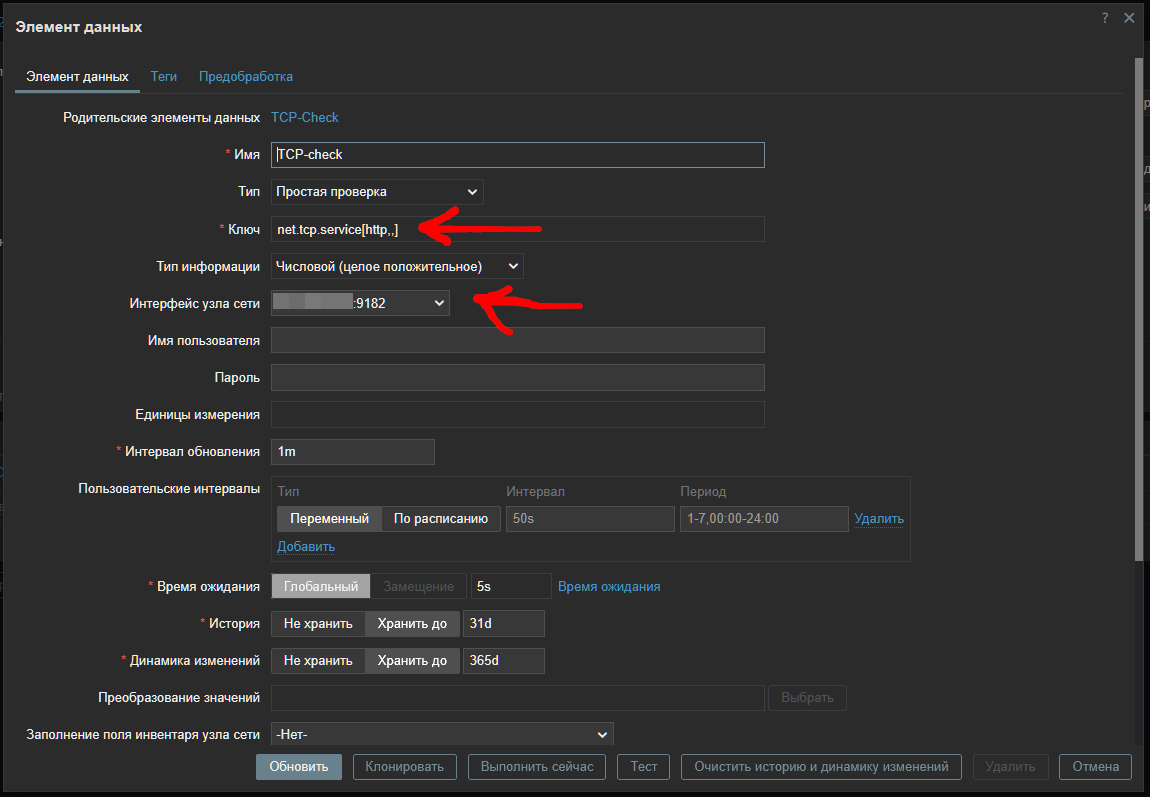Open the Тип информации dropdown
Viewport: 1150px width, 797px height.
397,266
